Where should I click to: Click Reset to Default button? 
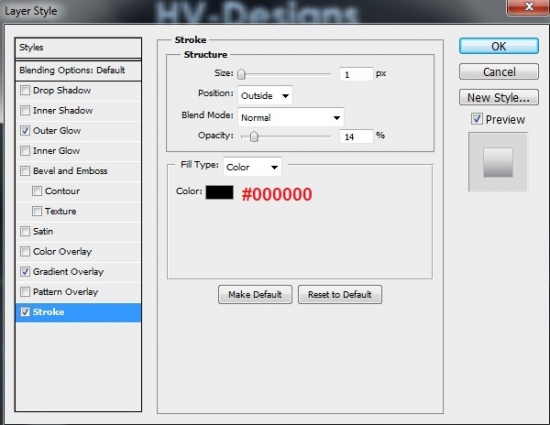click(x=340, y=295)
